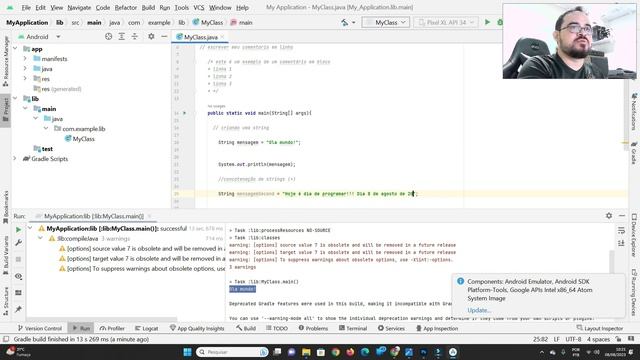Viewport: 640px width, 360px height.
Task: Expand the manifests folder
Action: click(25, 59)
